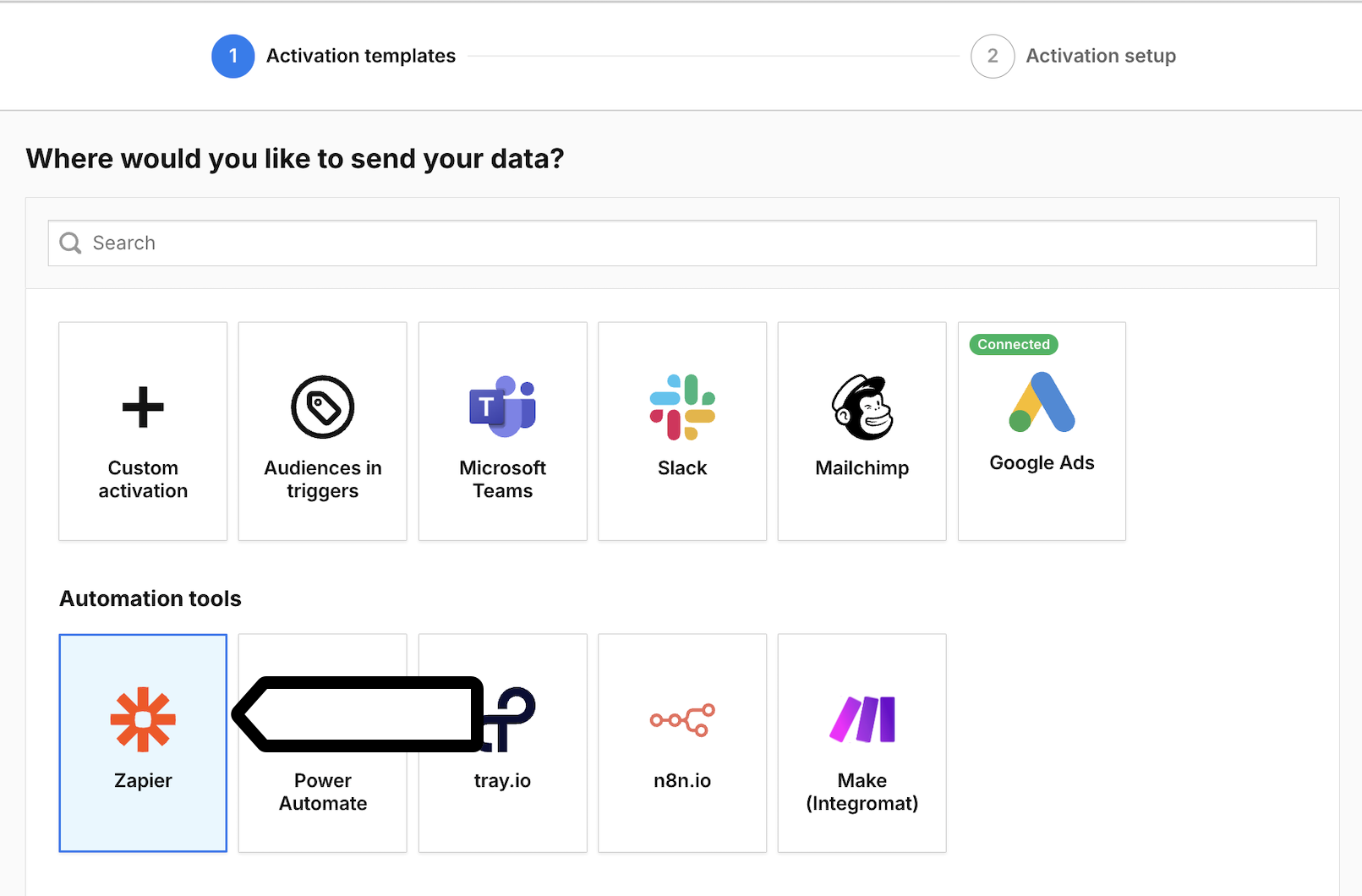The height and width of the screenshot is (896, 1362).
Task: Select the Google Ads tile
Action: [x=1041, y=431]
